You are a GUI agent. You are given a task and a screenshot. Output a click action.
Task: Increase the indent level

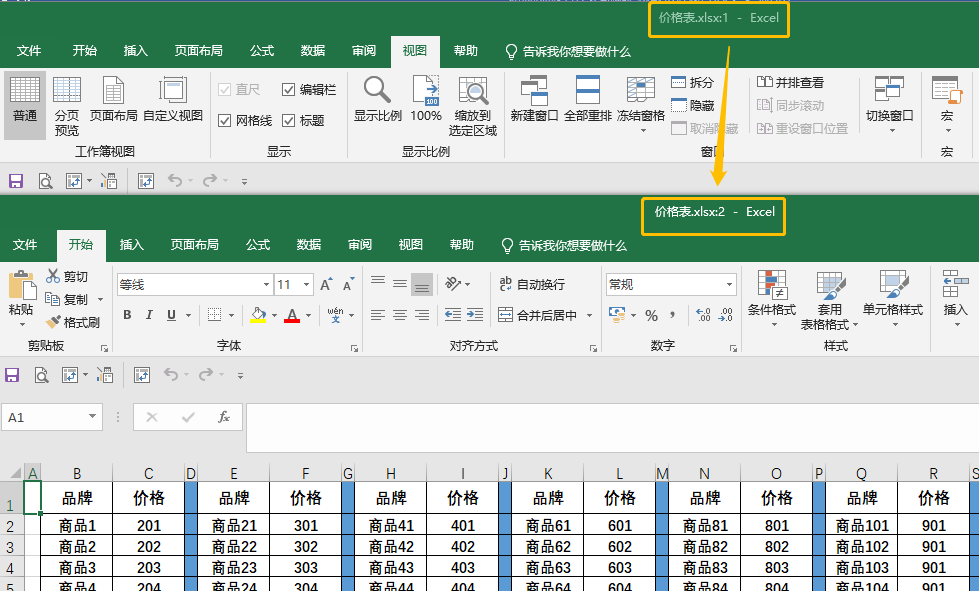click(475, 315)
